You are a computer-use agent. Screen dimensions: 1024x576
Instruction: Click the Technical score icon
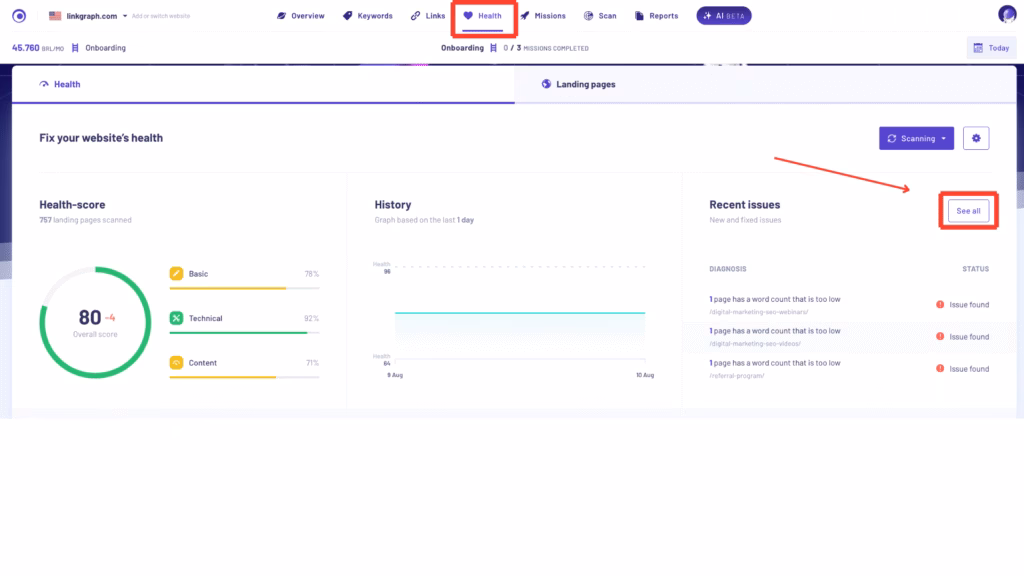tap(177, 318)
